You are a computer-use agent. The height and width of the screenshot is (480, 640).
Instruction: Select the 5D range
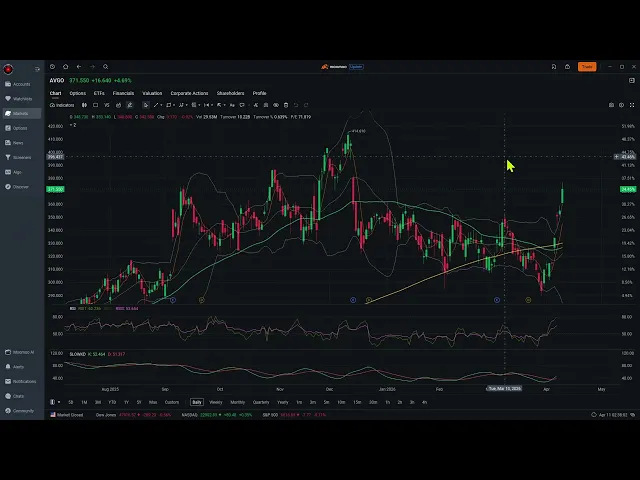tap(71, 402)
